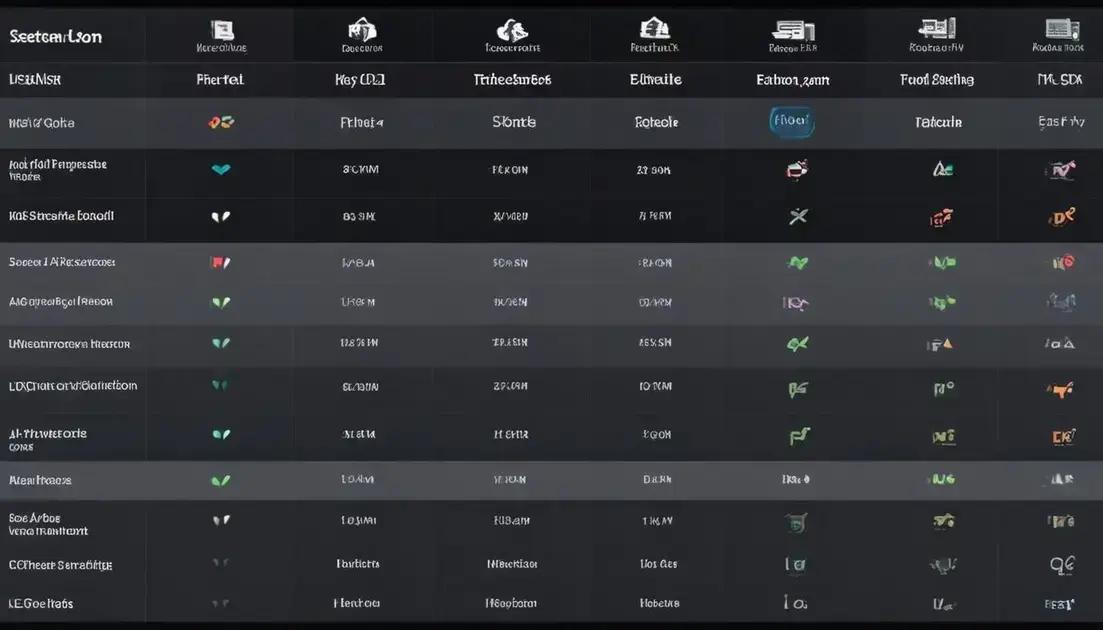This screenshot has height=630, width=1103.
Task: Toggle the green check mark in the highlighted 'Aiesthaes' row
Action: click(221, 480)
